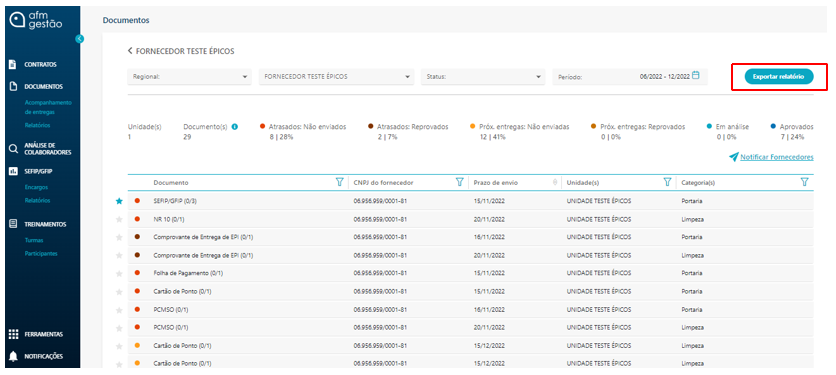Open the Regional dropdown
This screenshot has width=836, height=375.
[x=190, y=77]
